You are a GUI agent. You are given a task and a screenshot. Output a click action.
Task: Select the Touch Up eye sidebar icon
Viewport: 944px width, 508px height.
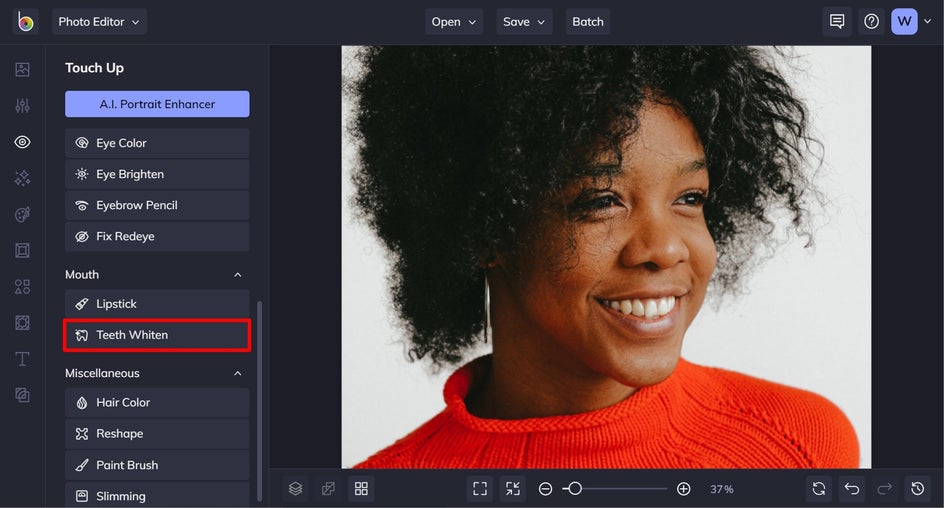coord(22,142)
